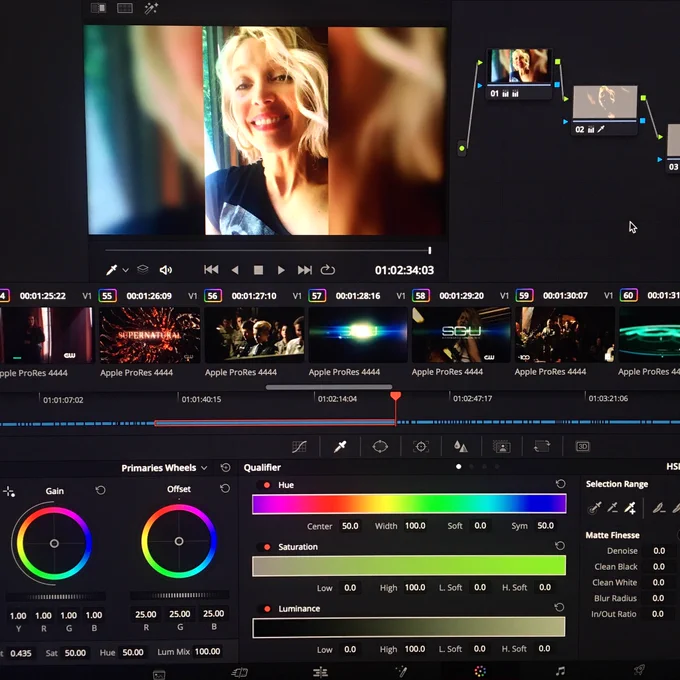Open the Tracker palette
Screen dimensions: 680x680
(x=421, y=446)
